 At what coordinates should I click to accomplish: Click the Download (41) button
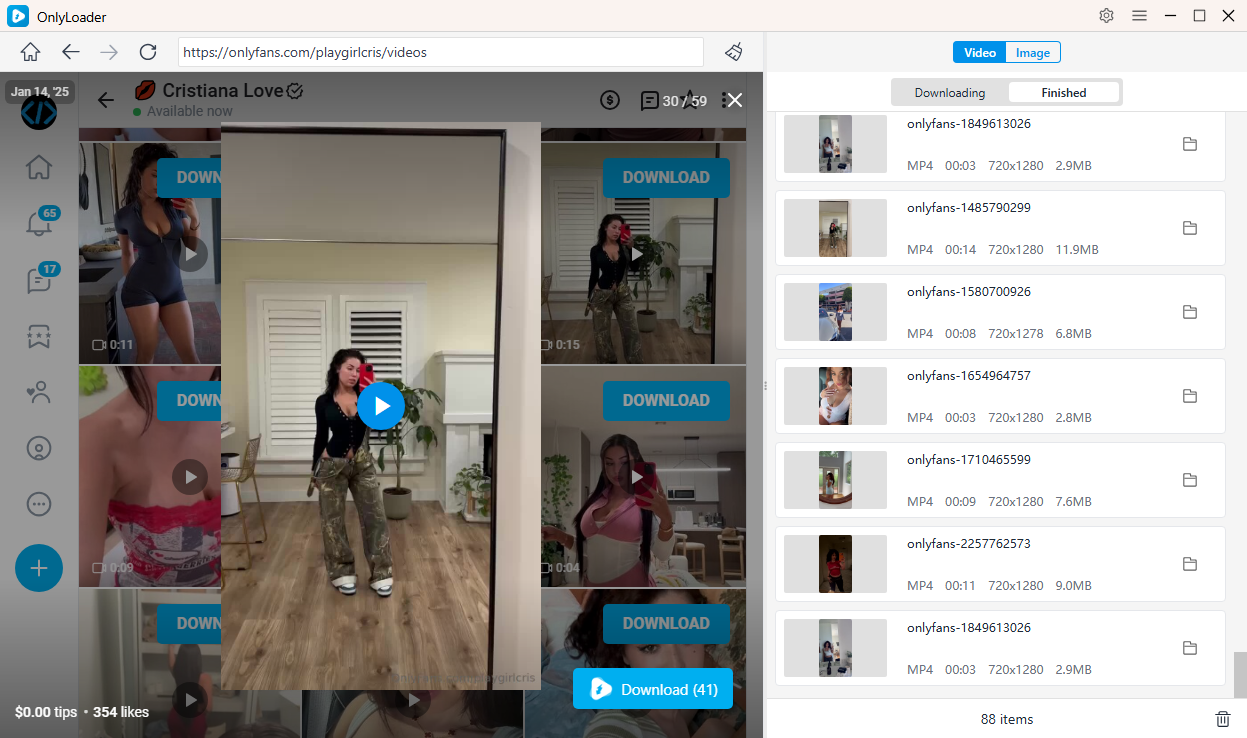tap(653, 689)
